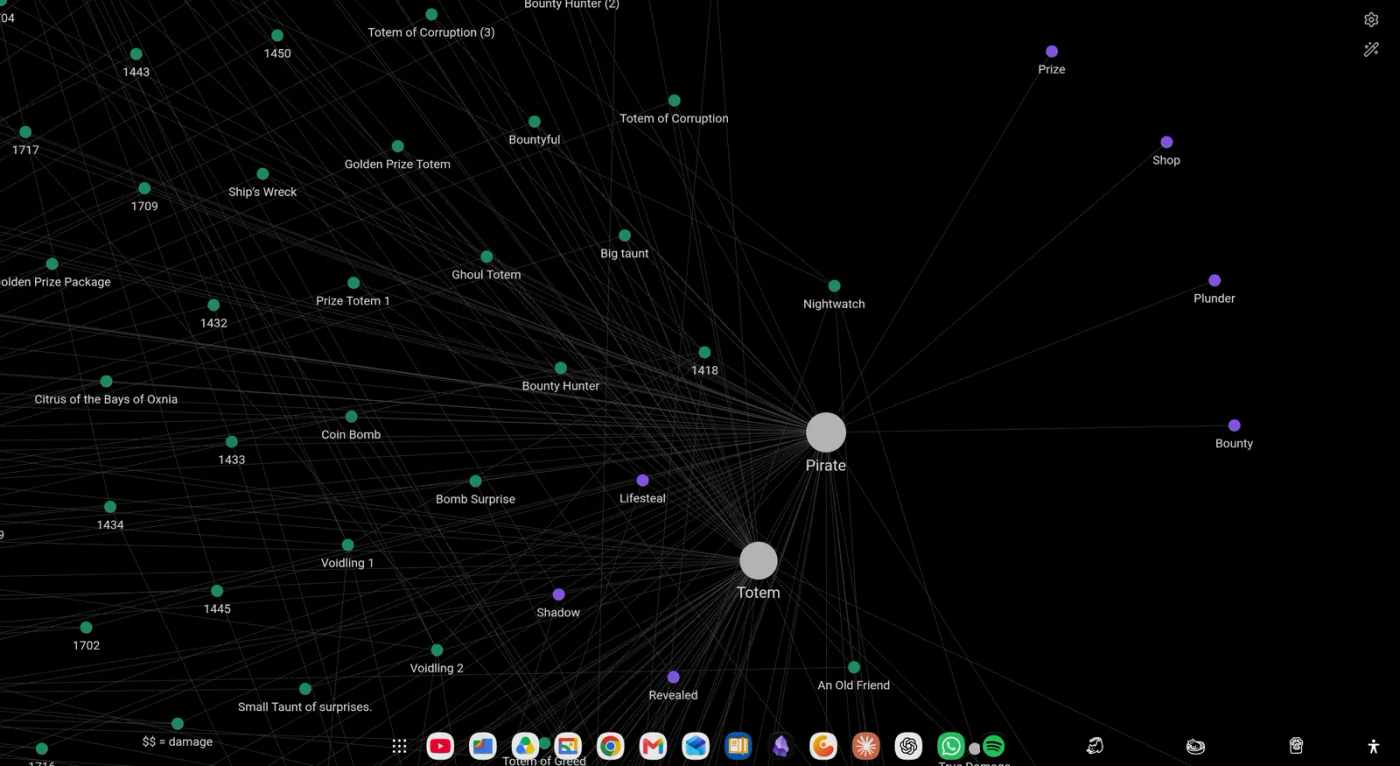This screenshot has height=766, width=1400.
Task: Select the large Totem hub node
Action: (758, 561)
